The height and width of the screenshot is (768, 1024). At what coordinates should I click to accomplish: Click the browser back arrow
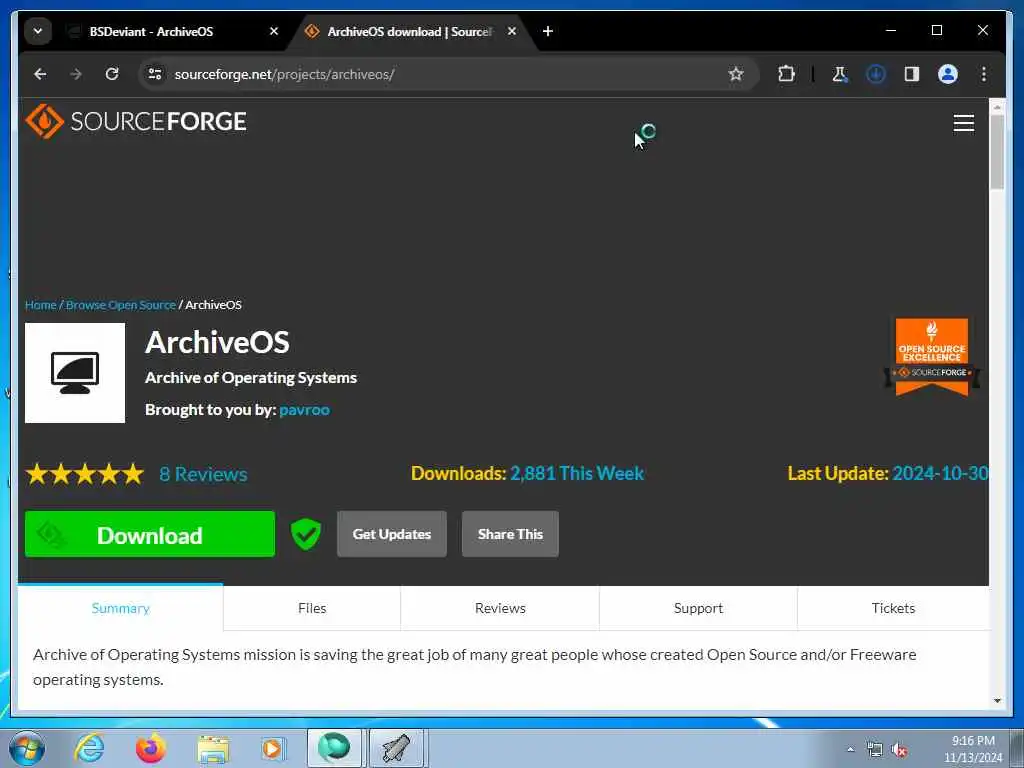pos(40,74)
